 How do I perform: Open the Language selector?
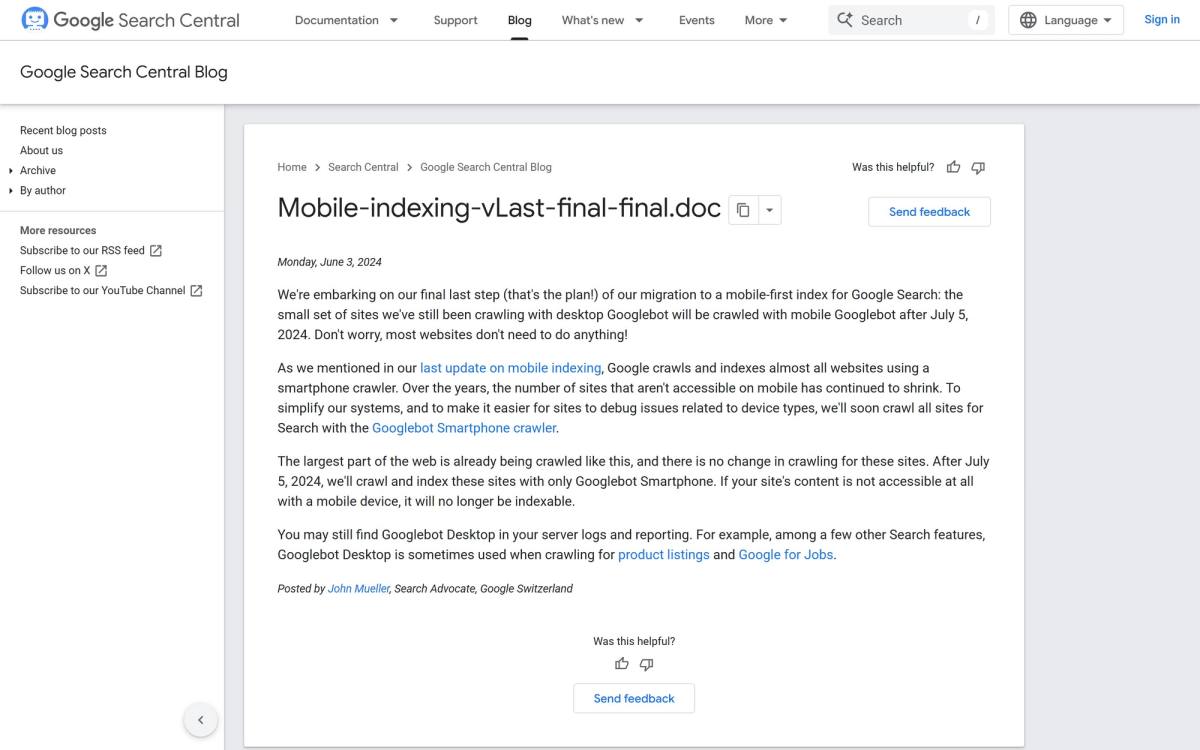(1066, 20)
